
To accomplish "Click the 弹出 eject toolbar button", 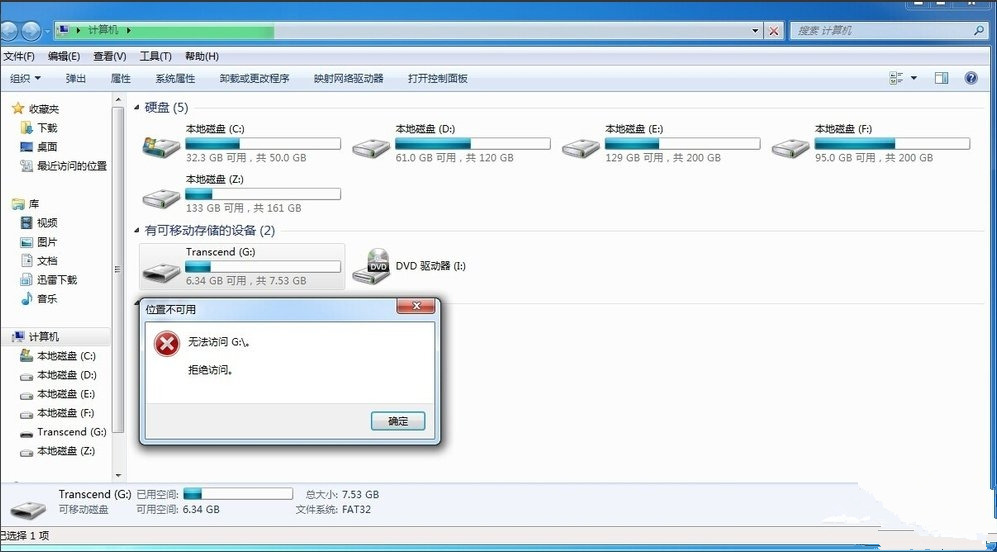I will click(x=76, y=78).
